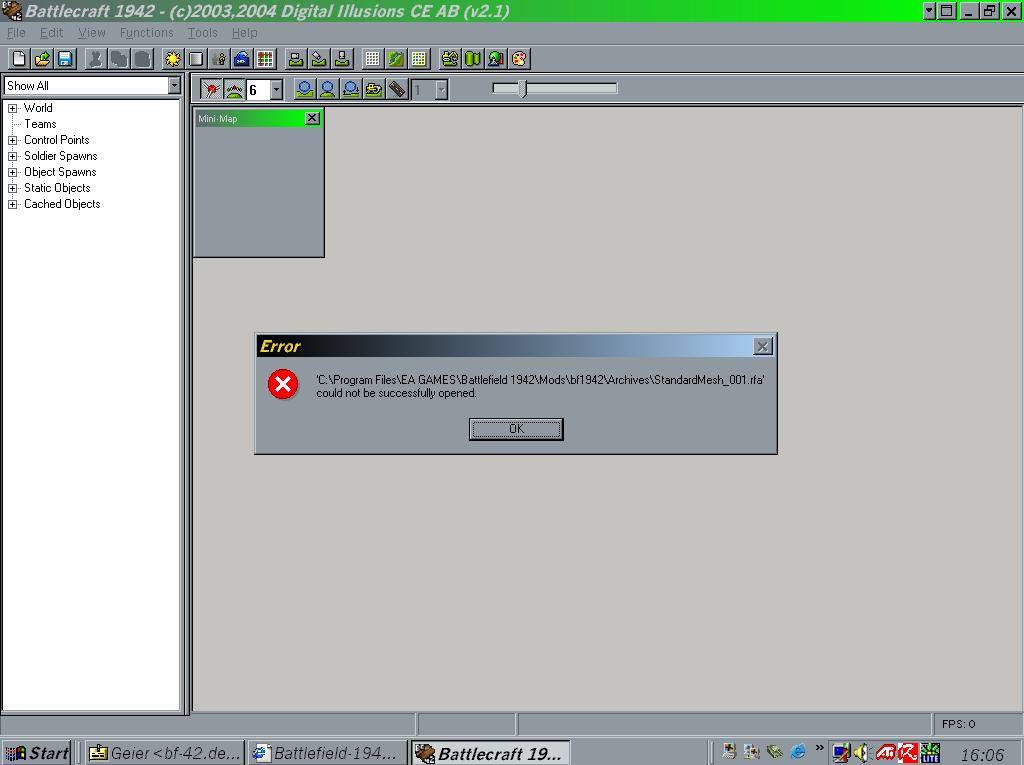The image size is (1024, 765).
Task: Click the ATI tray icon
Action: pos(885,753)
